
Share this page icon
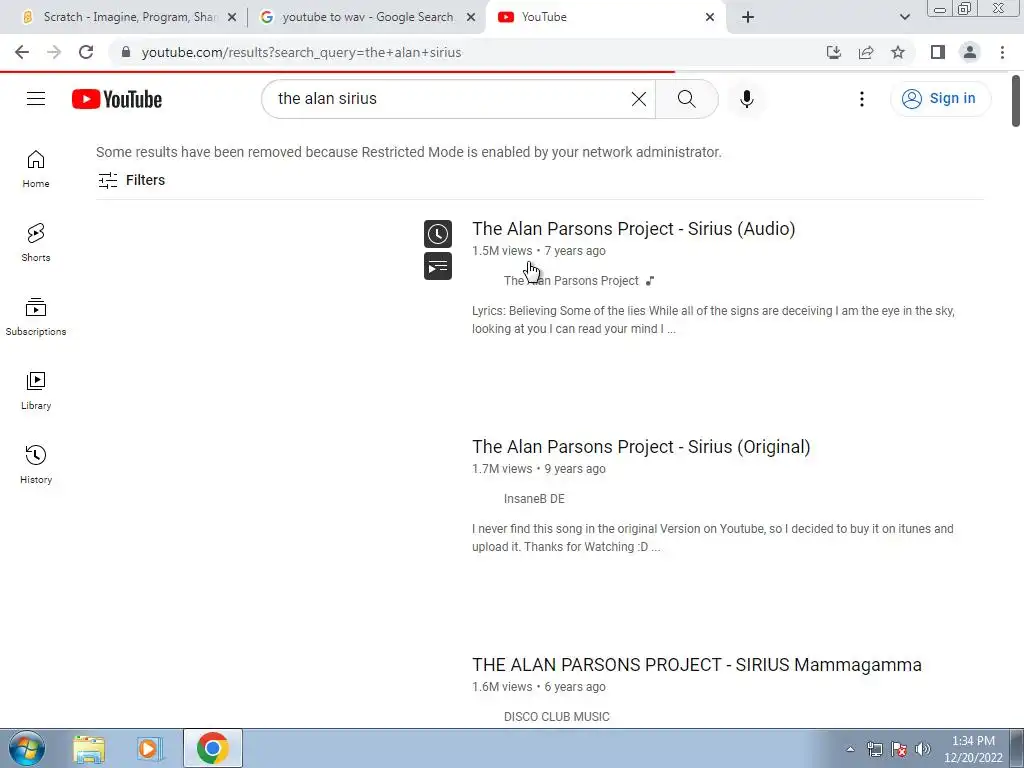click(x=866, y=52)
